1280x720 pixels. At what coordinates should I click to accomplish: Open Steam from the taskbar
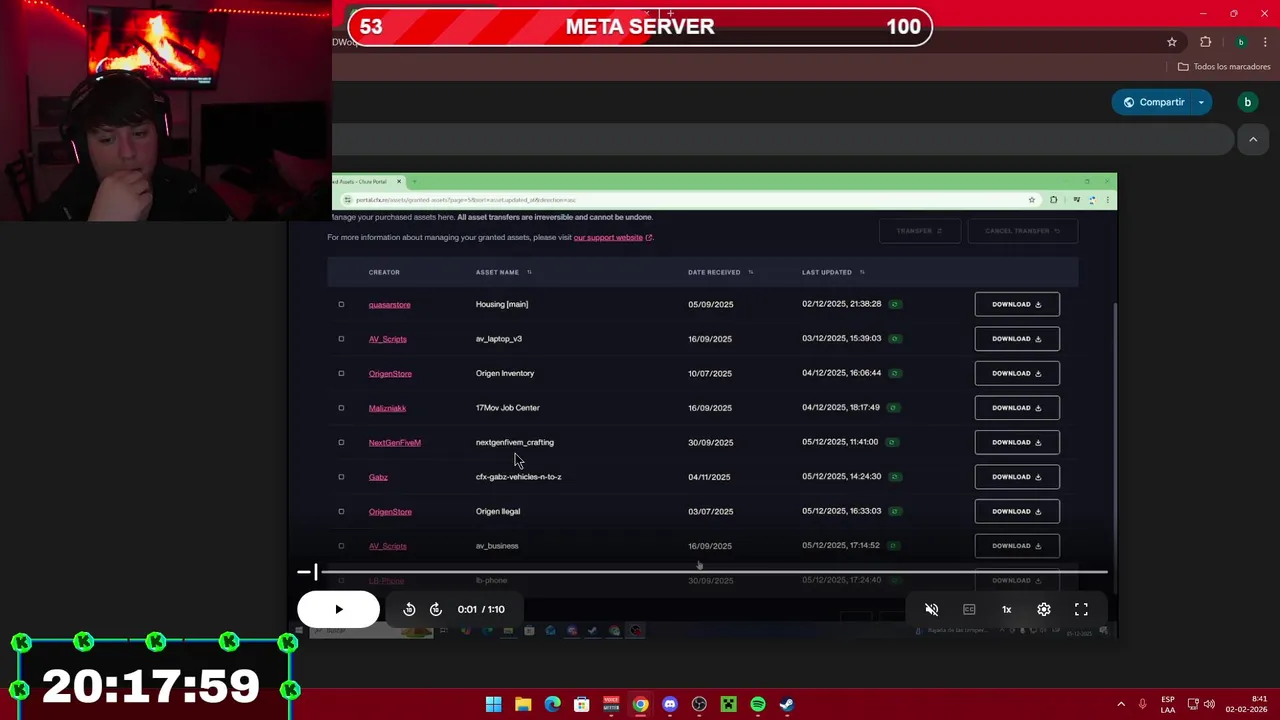pos(787,705)
